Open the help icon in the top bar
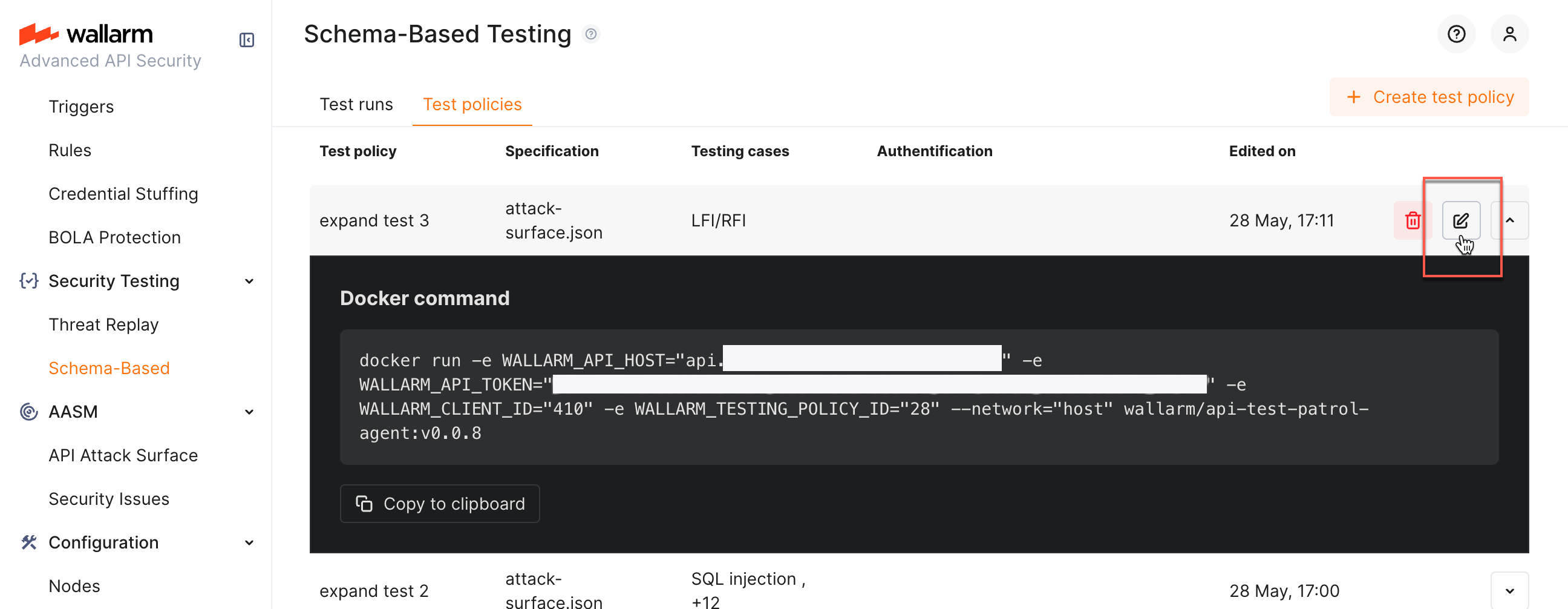Viewport: 1568px width, 609px height. (1456, 34)
